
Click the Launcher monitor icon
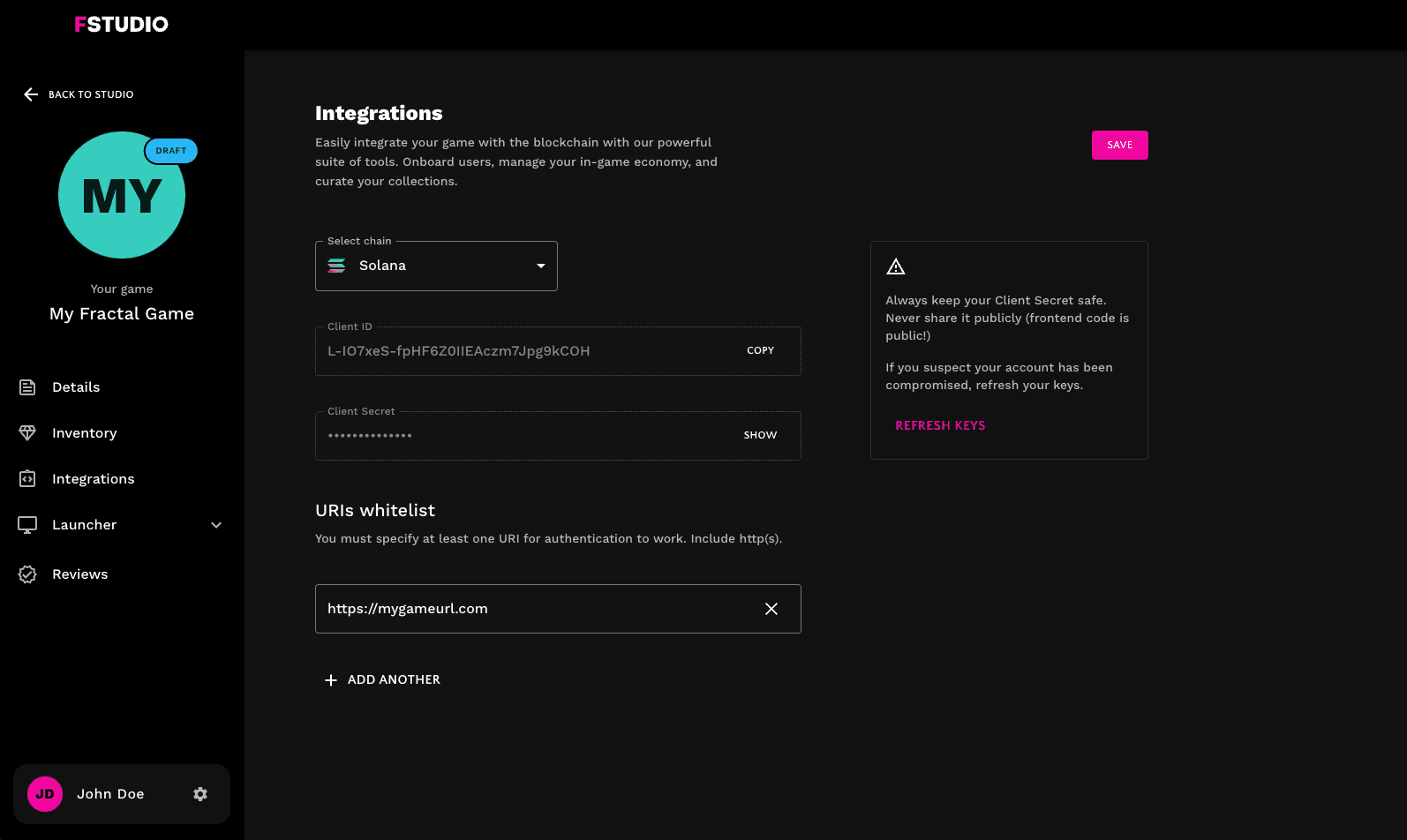27,525
